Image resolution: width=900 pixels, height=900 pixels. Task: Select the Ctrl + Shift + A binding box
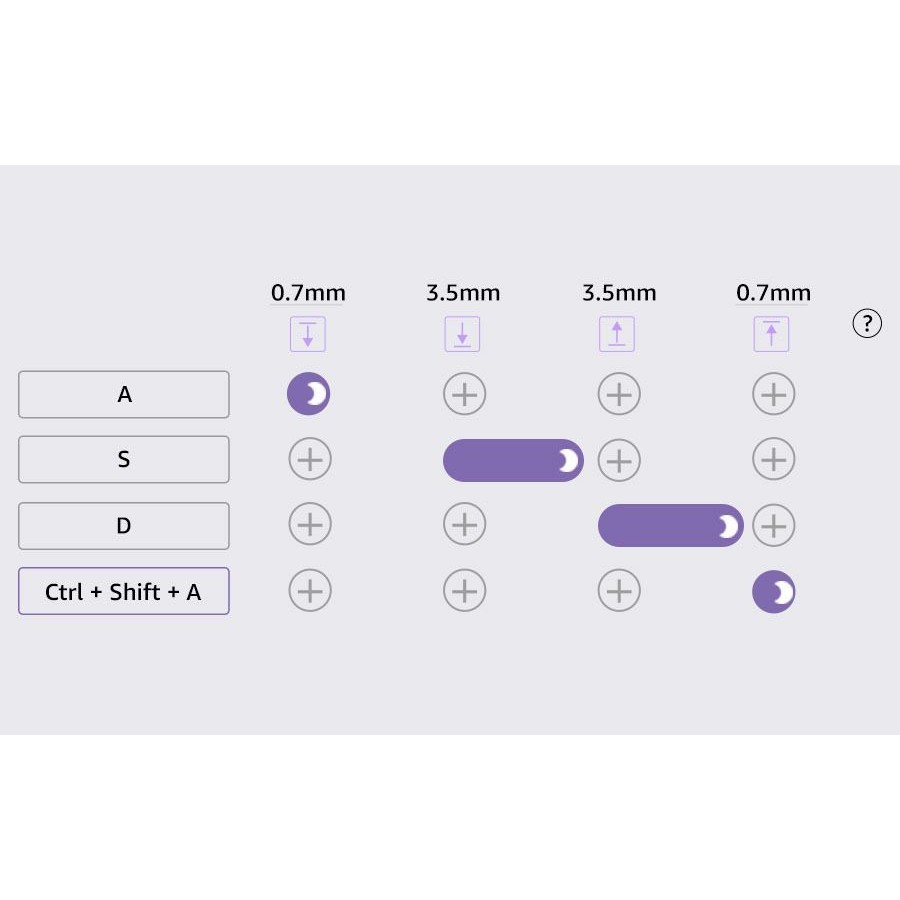tap(124, 592)
